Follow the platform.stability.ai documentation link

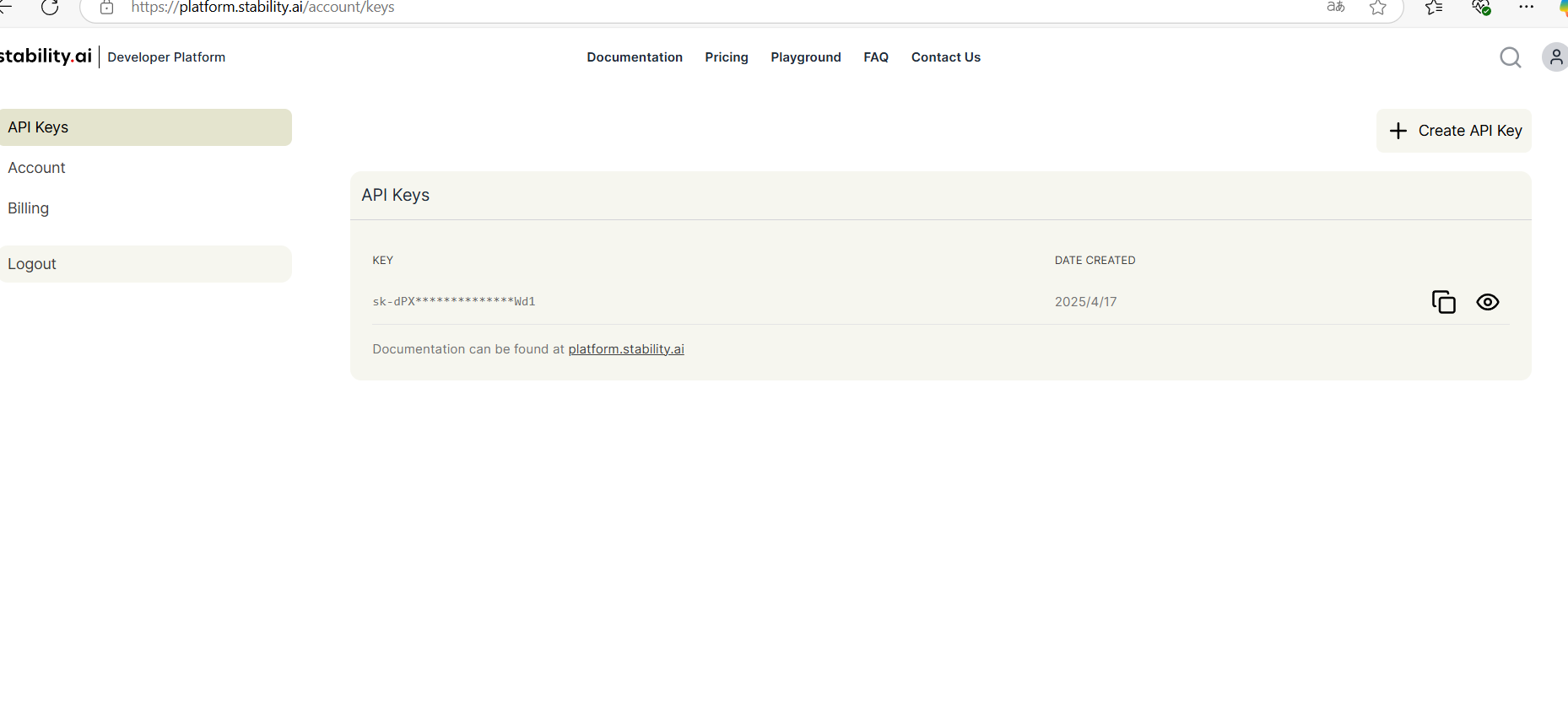(626, 349)
